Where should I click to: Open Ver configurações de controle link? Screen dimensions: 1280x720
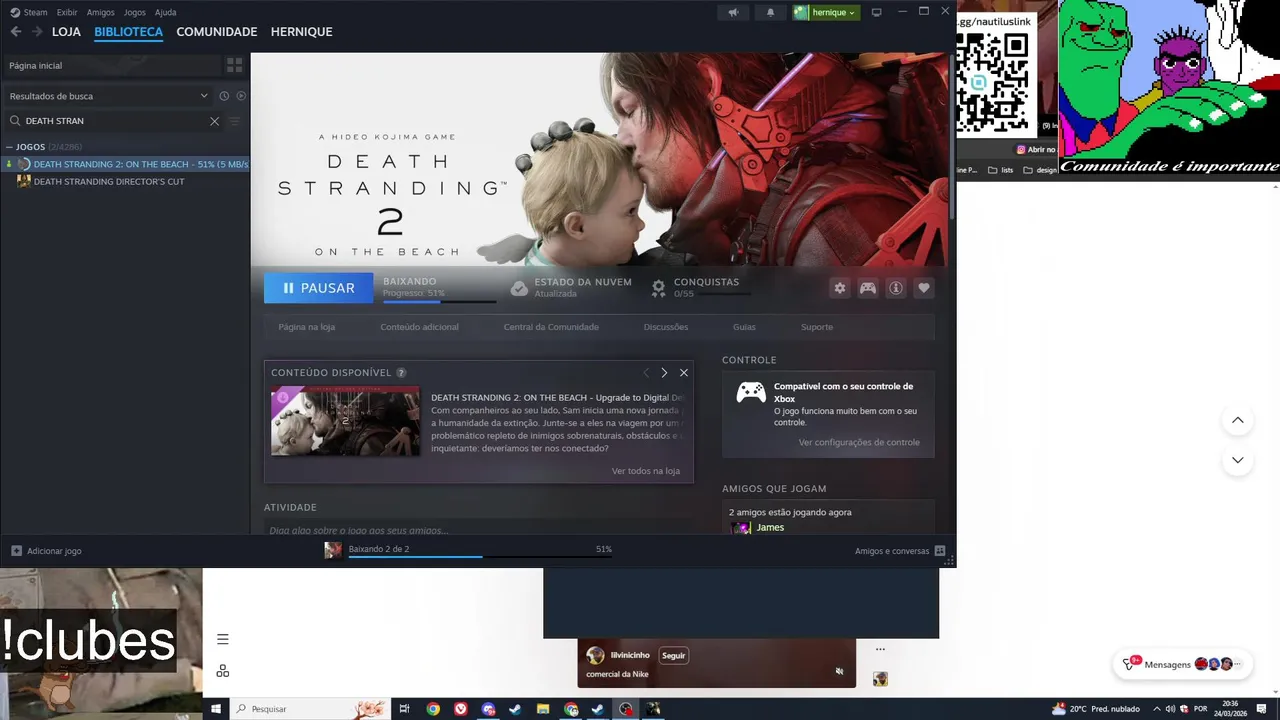point(859,442)
